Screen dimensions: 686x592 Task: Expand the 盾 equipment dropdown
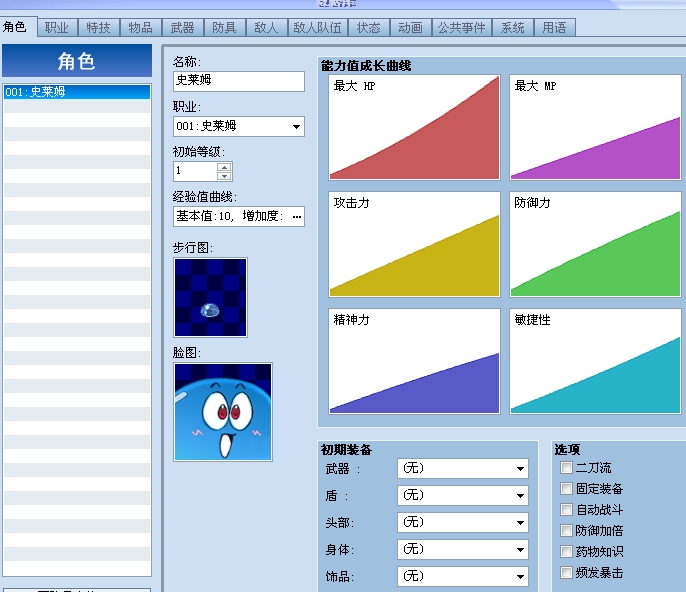[x=463, y=496]
